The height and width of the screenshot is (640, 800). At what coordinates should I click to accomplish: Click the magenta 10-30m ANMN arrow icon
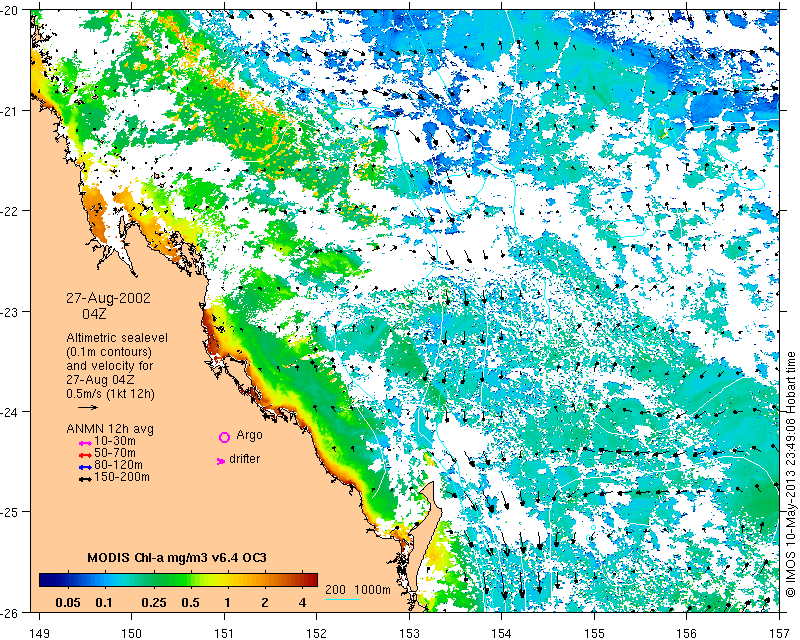[x=85, y=443]
